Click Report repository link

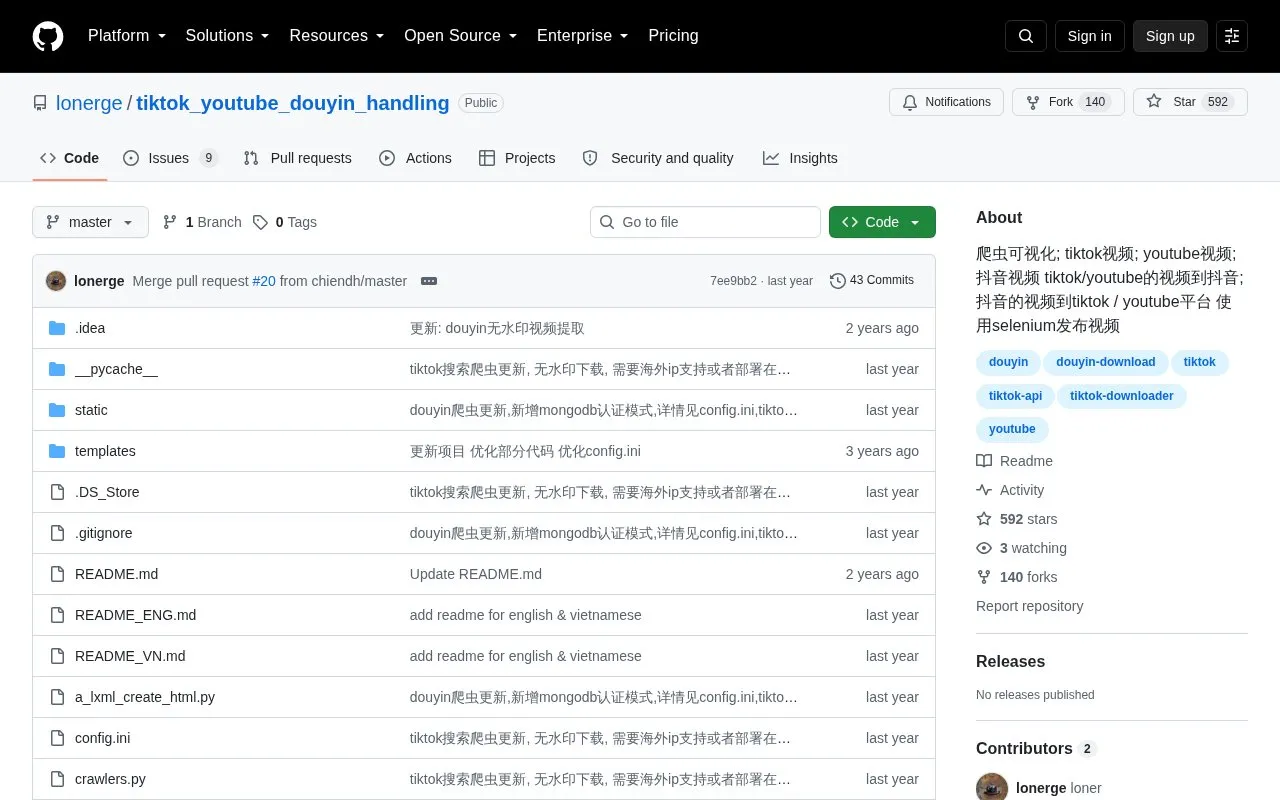click(x=1029, y=606)
